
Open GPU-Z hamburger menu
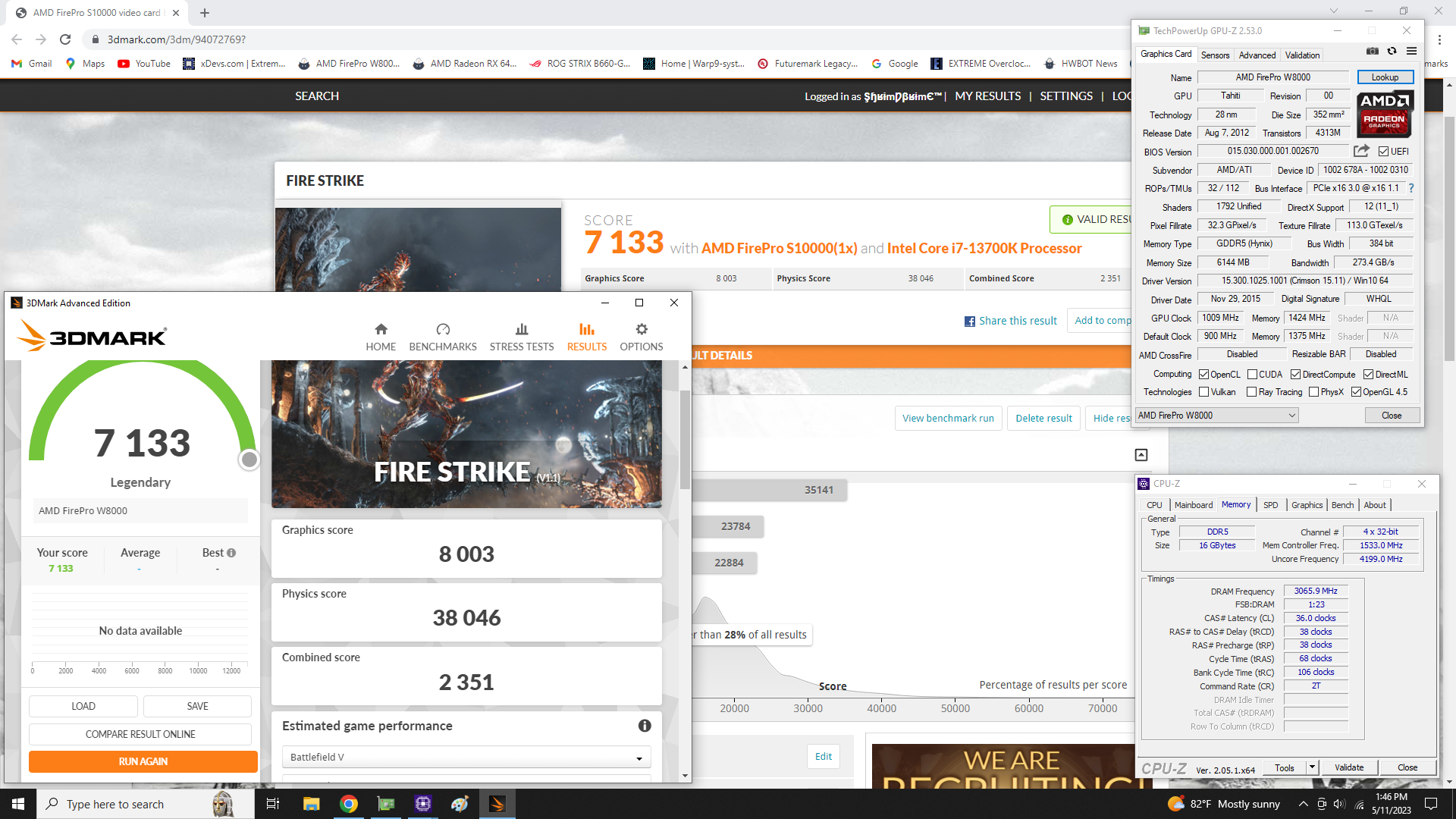click(x=1411, y=51)
